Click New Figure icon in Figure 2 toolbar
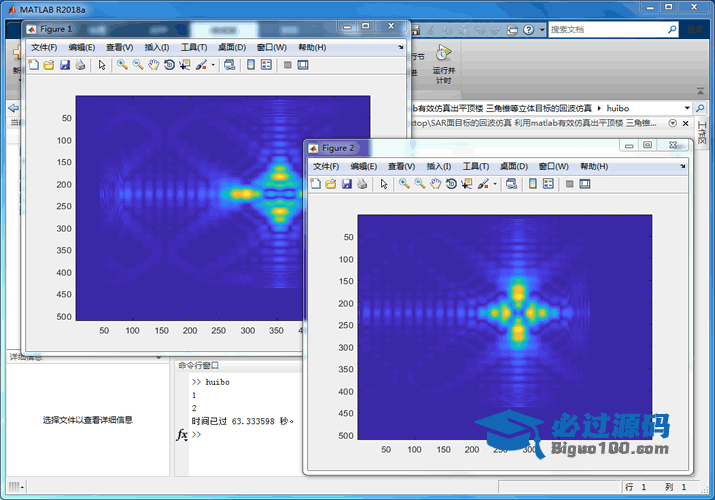Screen dimensions: 715x500 pyautogui.click(x=315, y=184)
